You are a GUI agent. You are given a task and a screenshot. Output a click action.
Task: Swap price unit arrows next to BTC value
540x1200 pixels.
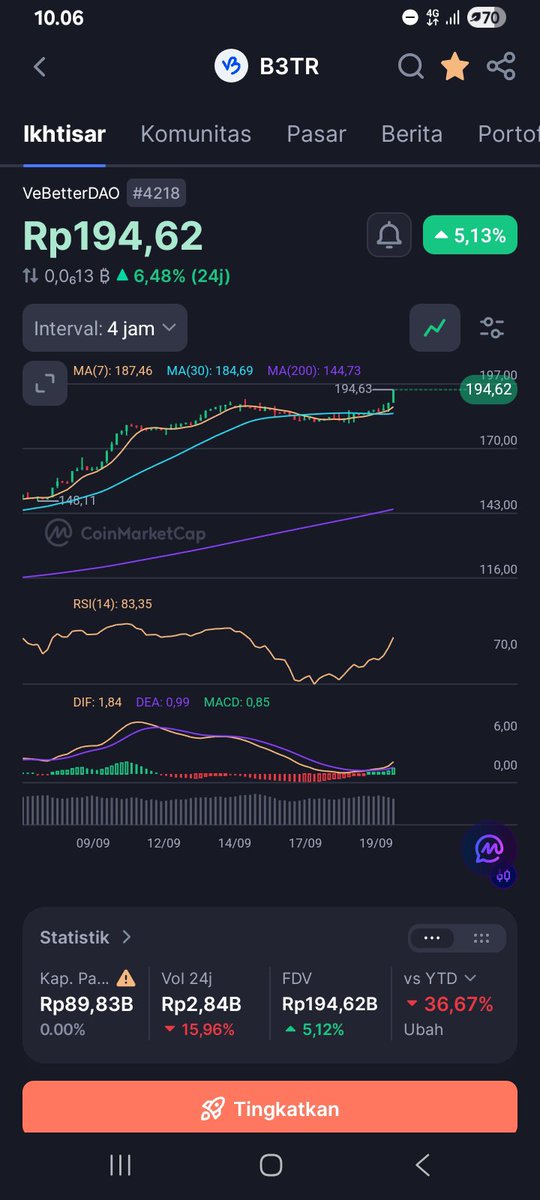[x=31, y=275]
